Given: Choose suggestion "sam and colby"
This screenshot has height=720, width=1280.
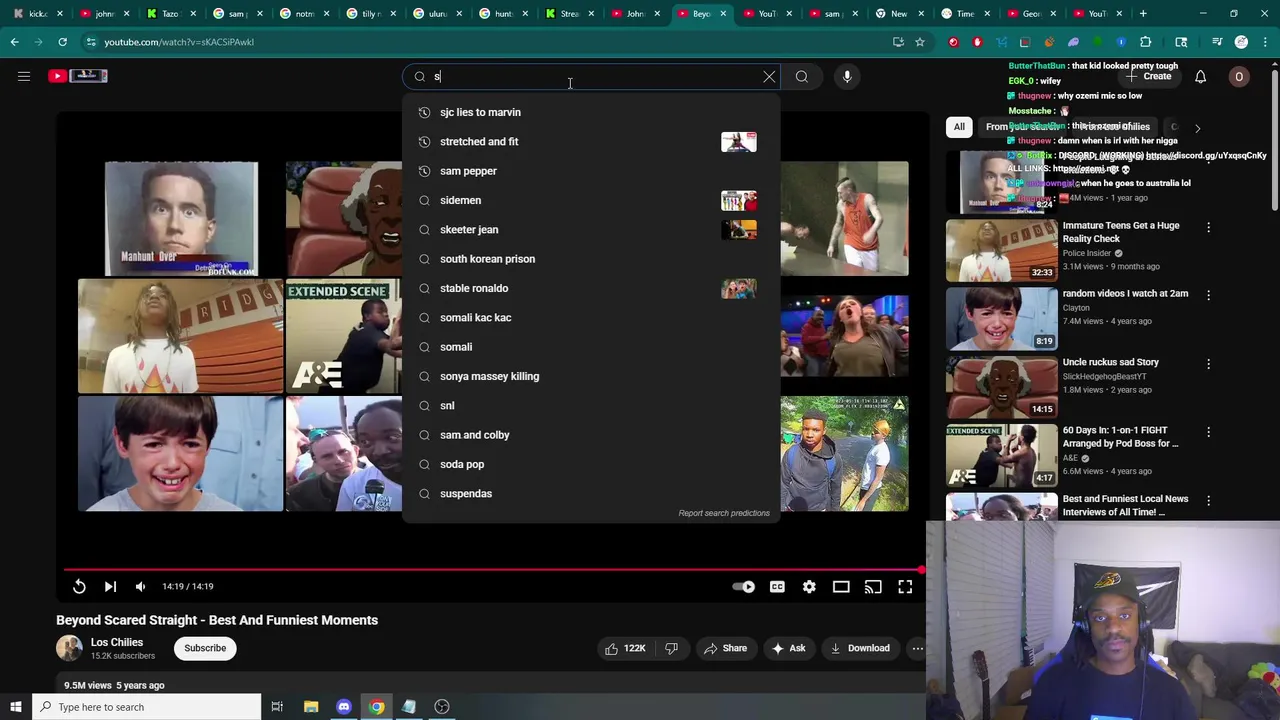Looking at the screenshot, I should (590, 435).
